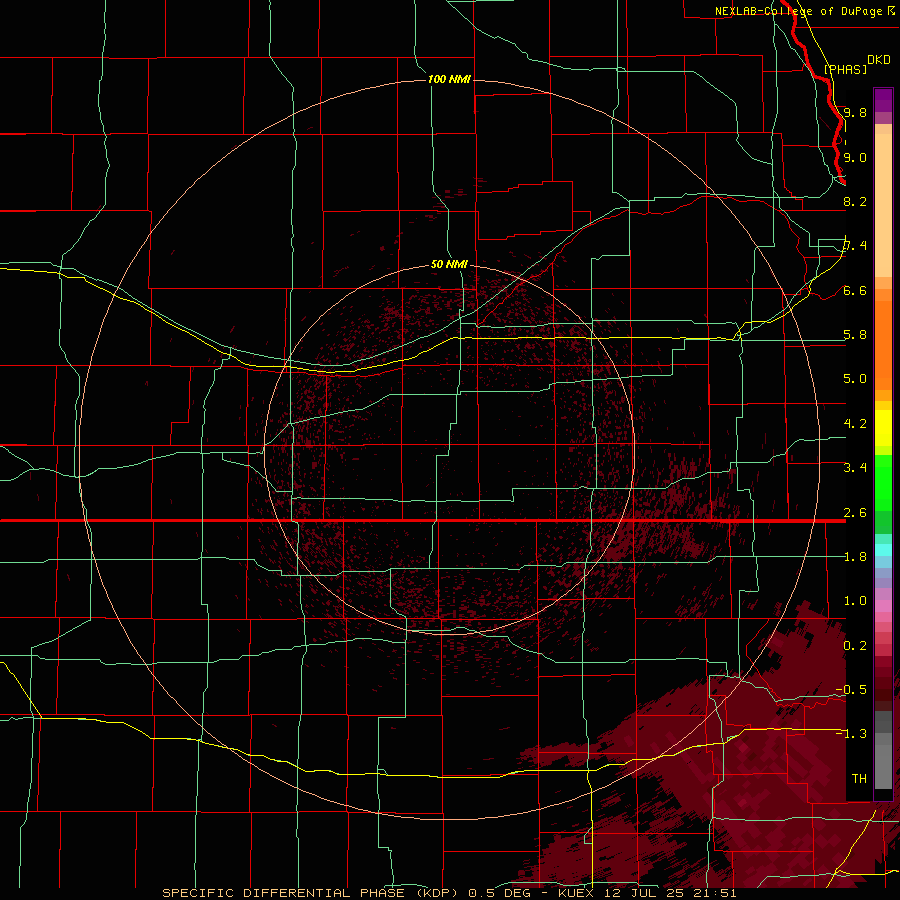This screenshot has height=900, width=900.
Task: Click the 'KUEX' radar site identifier
Action: pos(575,893)
